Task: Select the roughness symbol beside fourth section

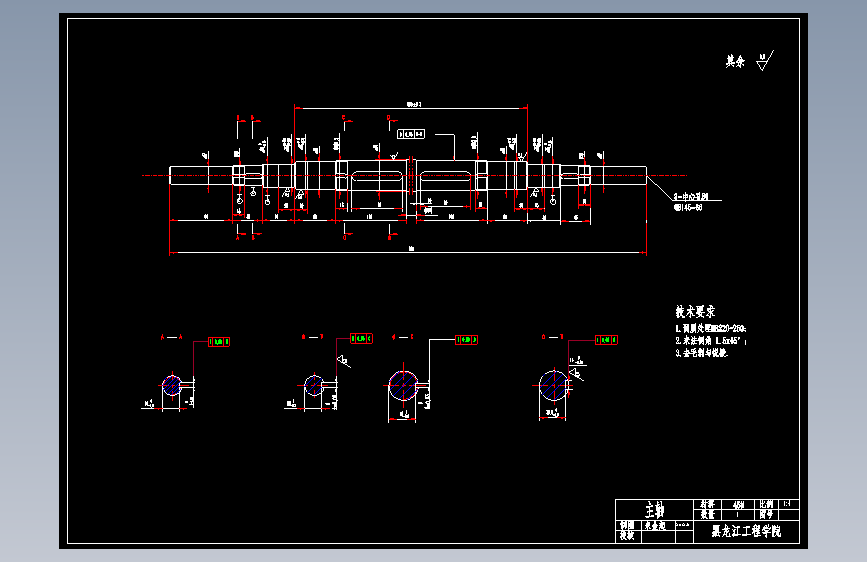Action: [x=576, y=374]
